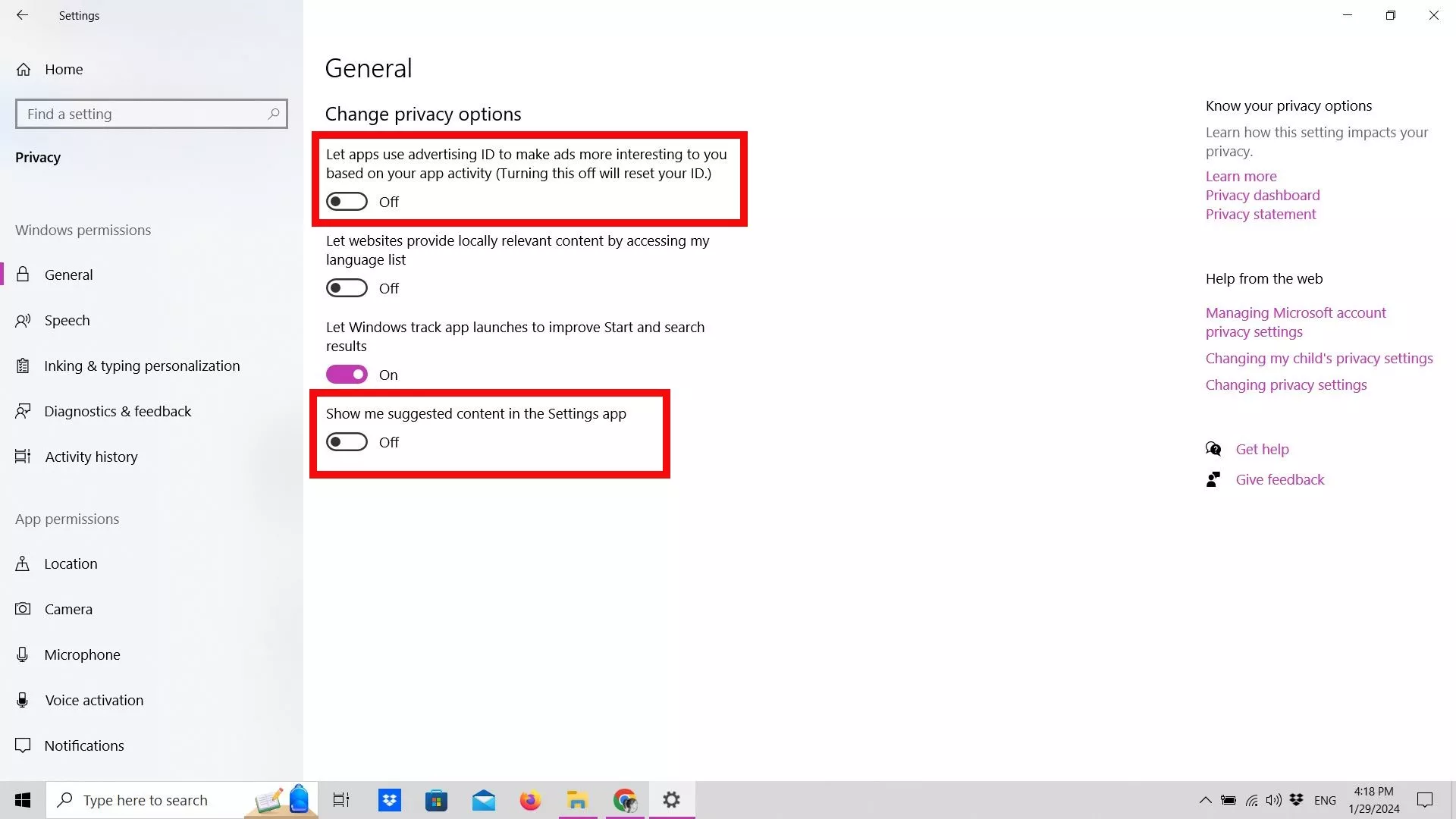Open Location permissions

[x=71, y=563]
